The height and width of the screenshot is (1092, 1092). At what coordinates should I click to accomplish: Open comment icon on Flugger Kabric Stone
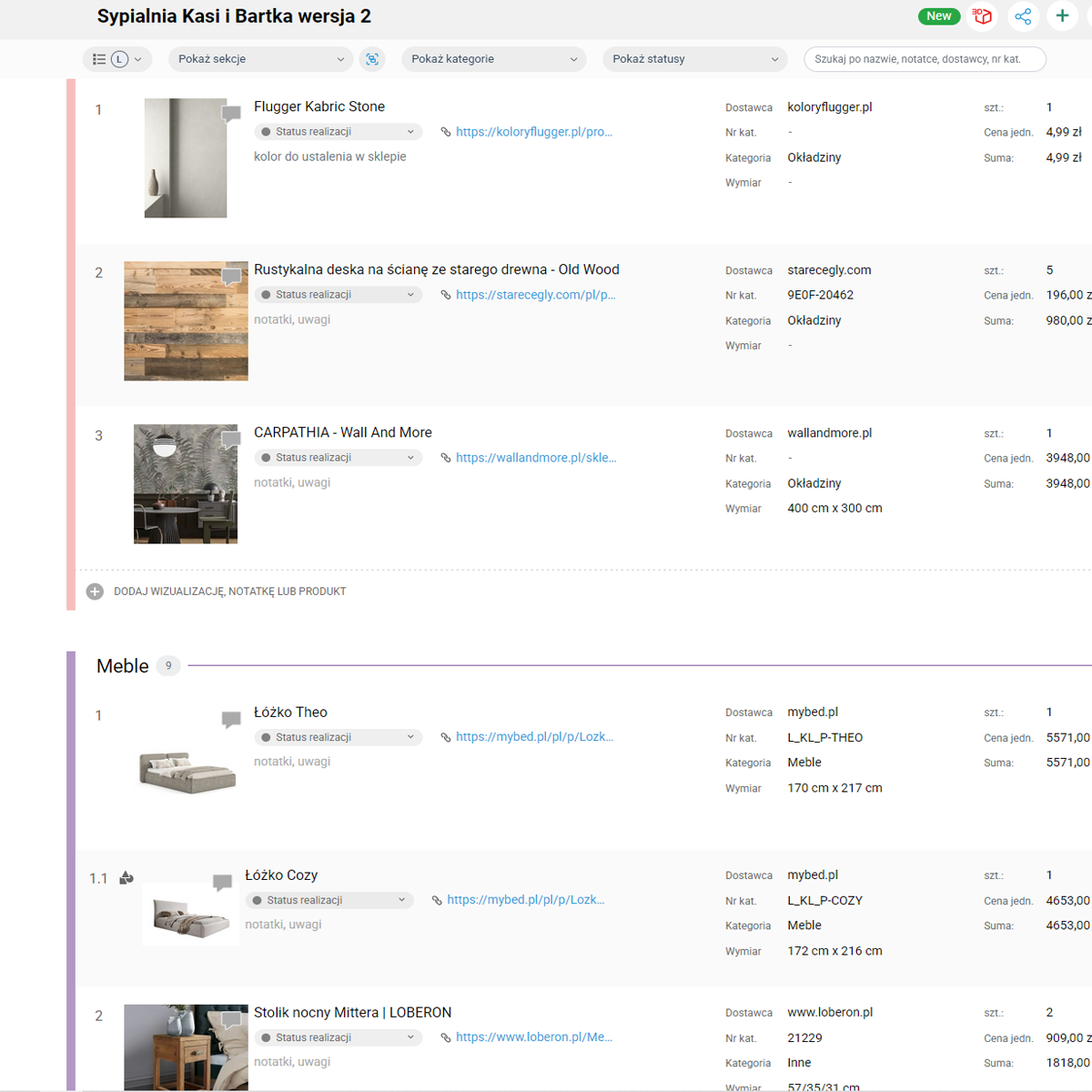pyautogui.click(x=231, y=114)
